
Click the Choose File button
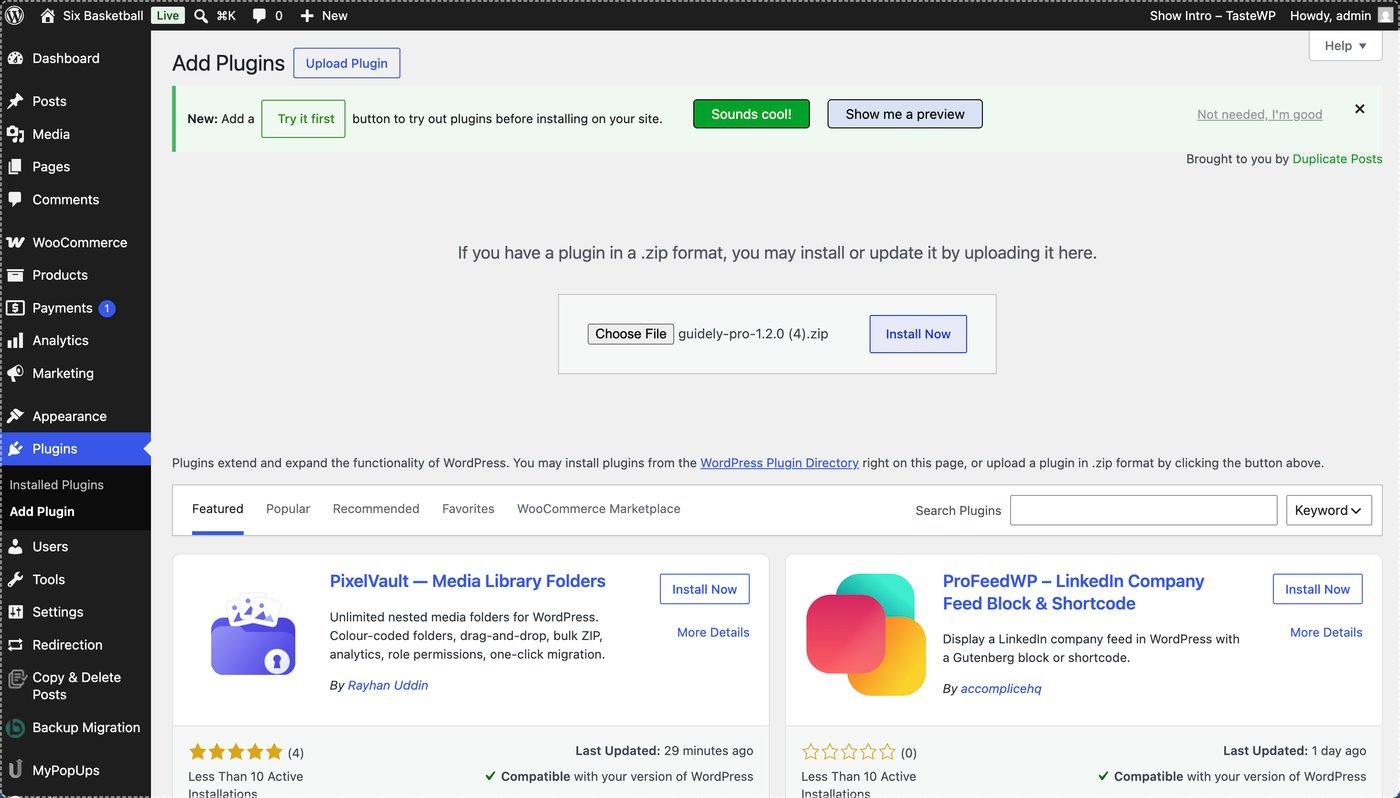[631, 334]
